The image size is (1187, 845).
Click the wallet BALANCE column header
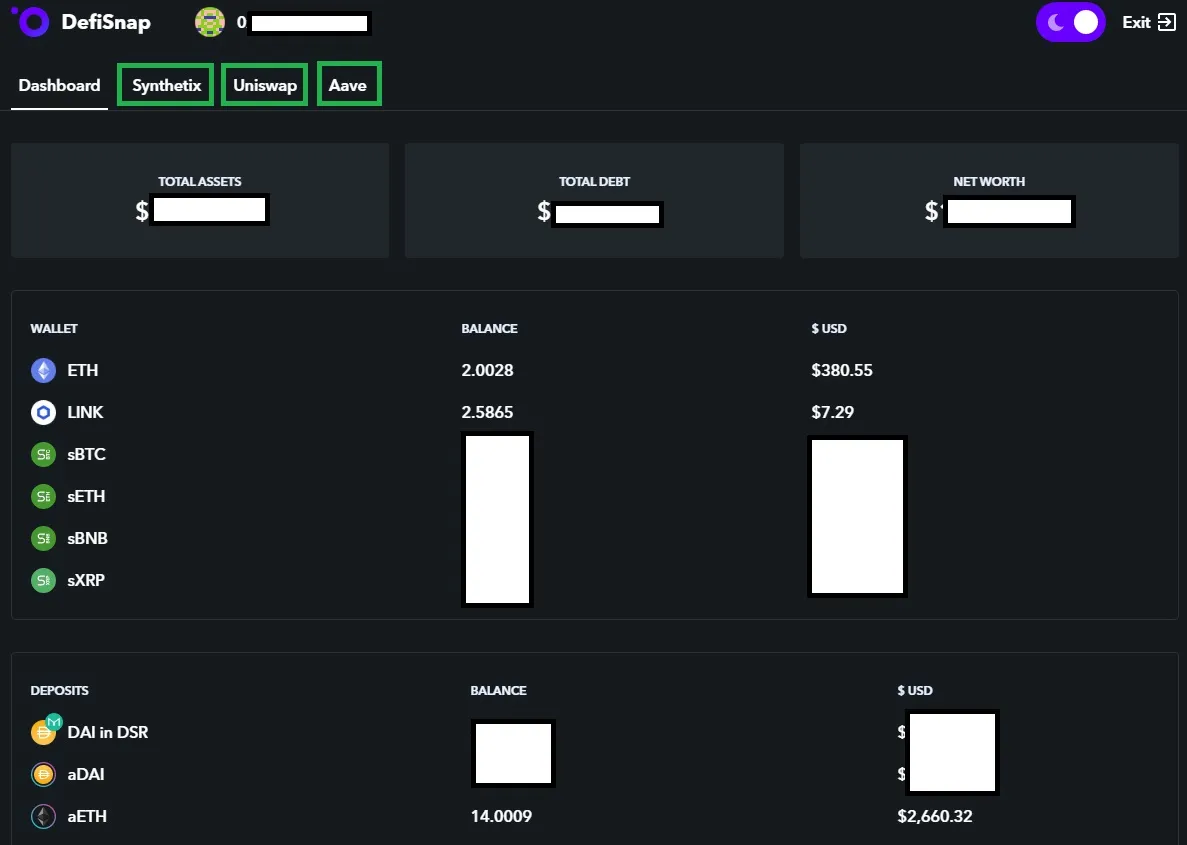(x=489, y=329)
